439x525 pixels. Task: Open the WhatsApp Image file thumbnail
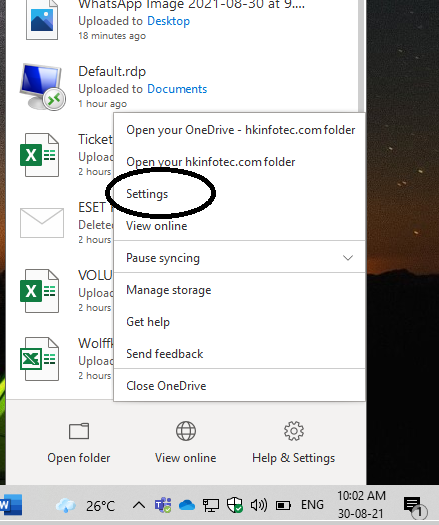pos(42,20)
